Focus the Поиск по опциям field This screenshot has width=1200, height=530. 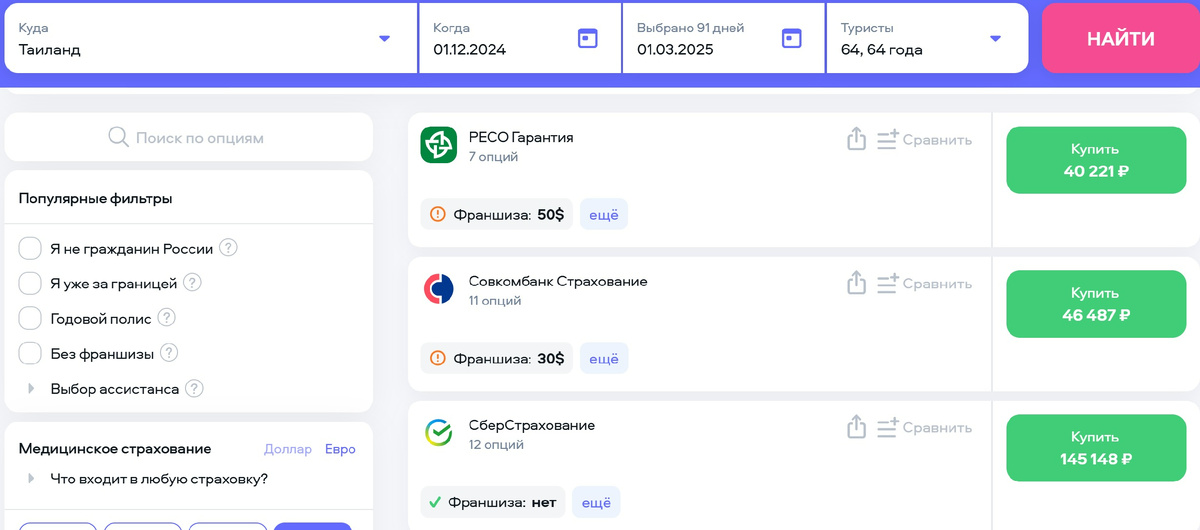click(x=189, y=137)
